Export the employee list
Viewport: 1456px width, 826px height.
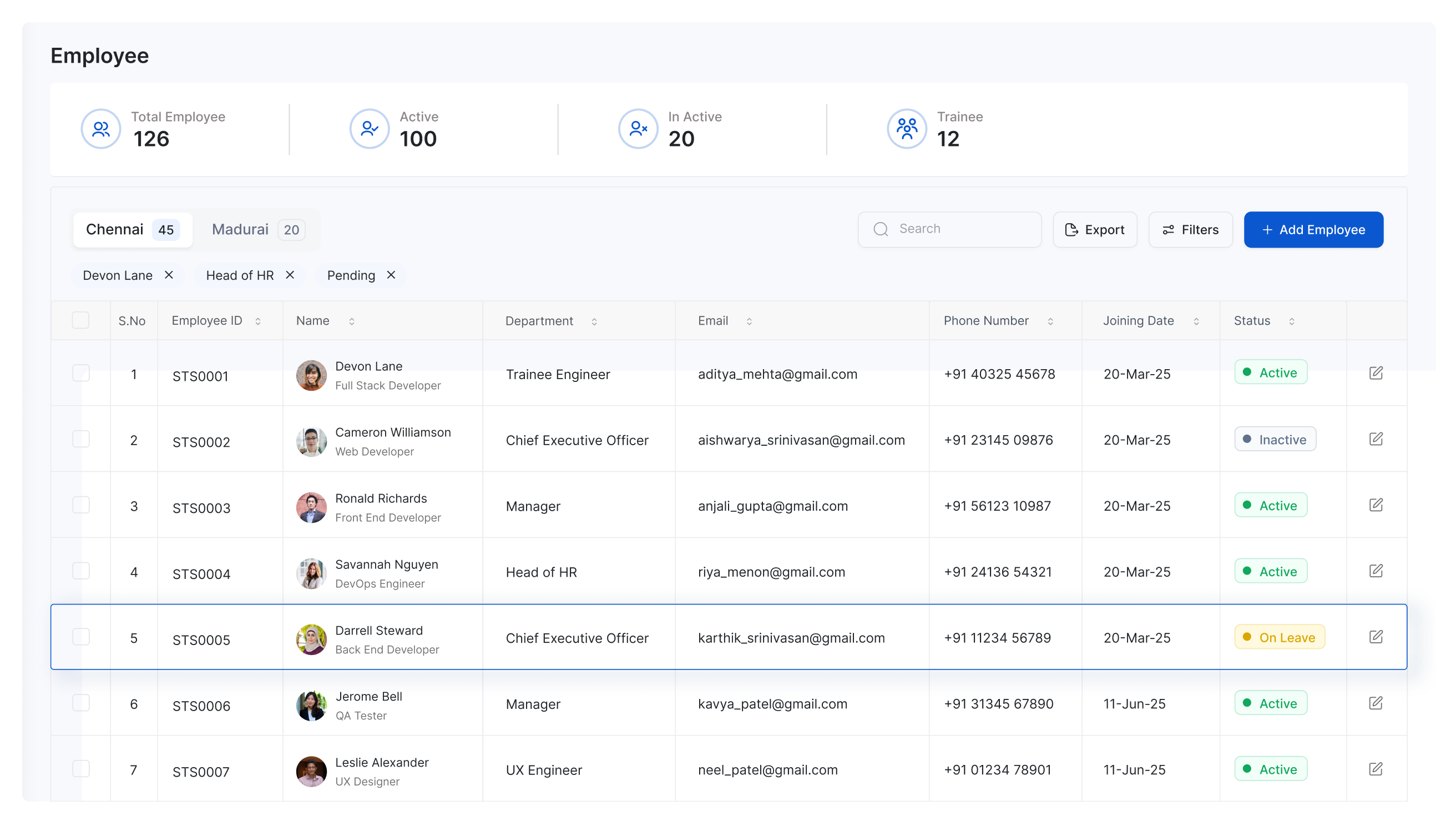coord(1095,230)
